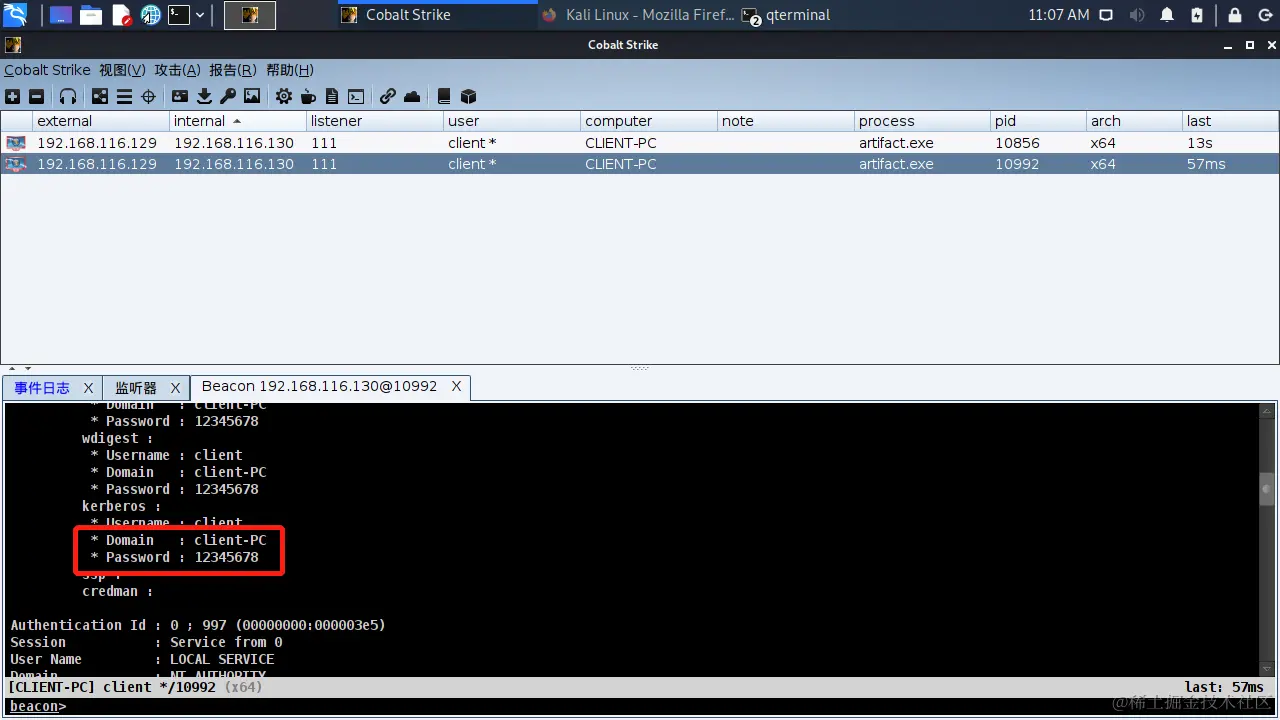The image size is (1280, 720).
Task: Launch the web browser globe icon in panel
Action: (x=151, y=15)
